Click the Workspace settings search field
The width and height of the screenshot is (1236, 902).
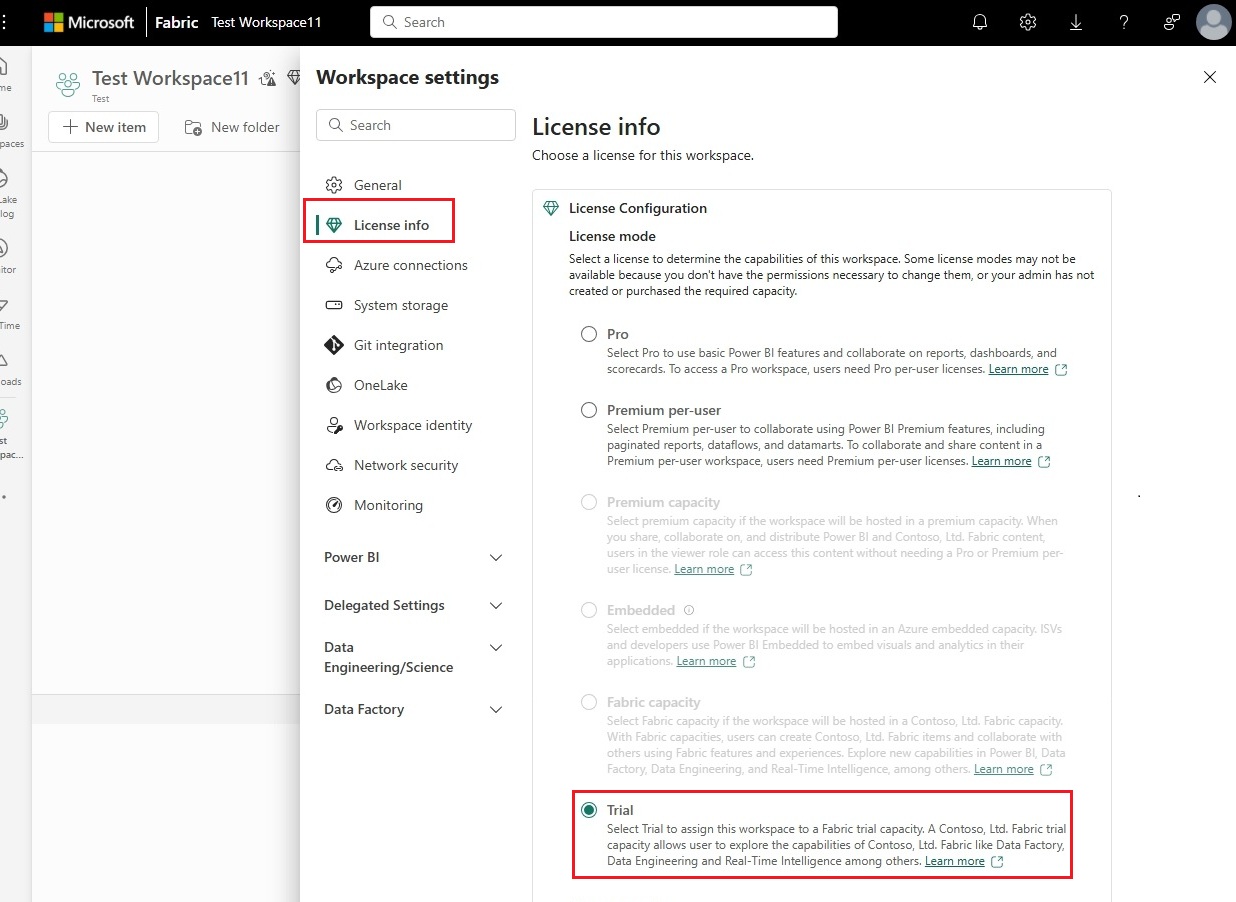416,125
